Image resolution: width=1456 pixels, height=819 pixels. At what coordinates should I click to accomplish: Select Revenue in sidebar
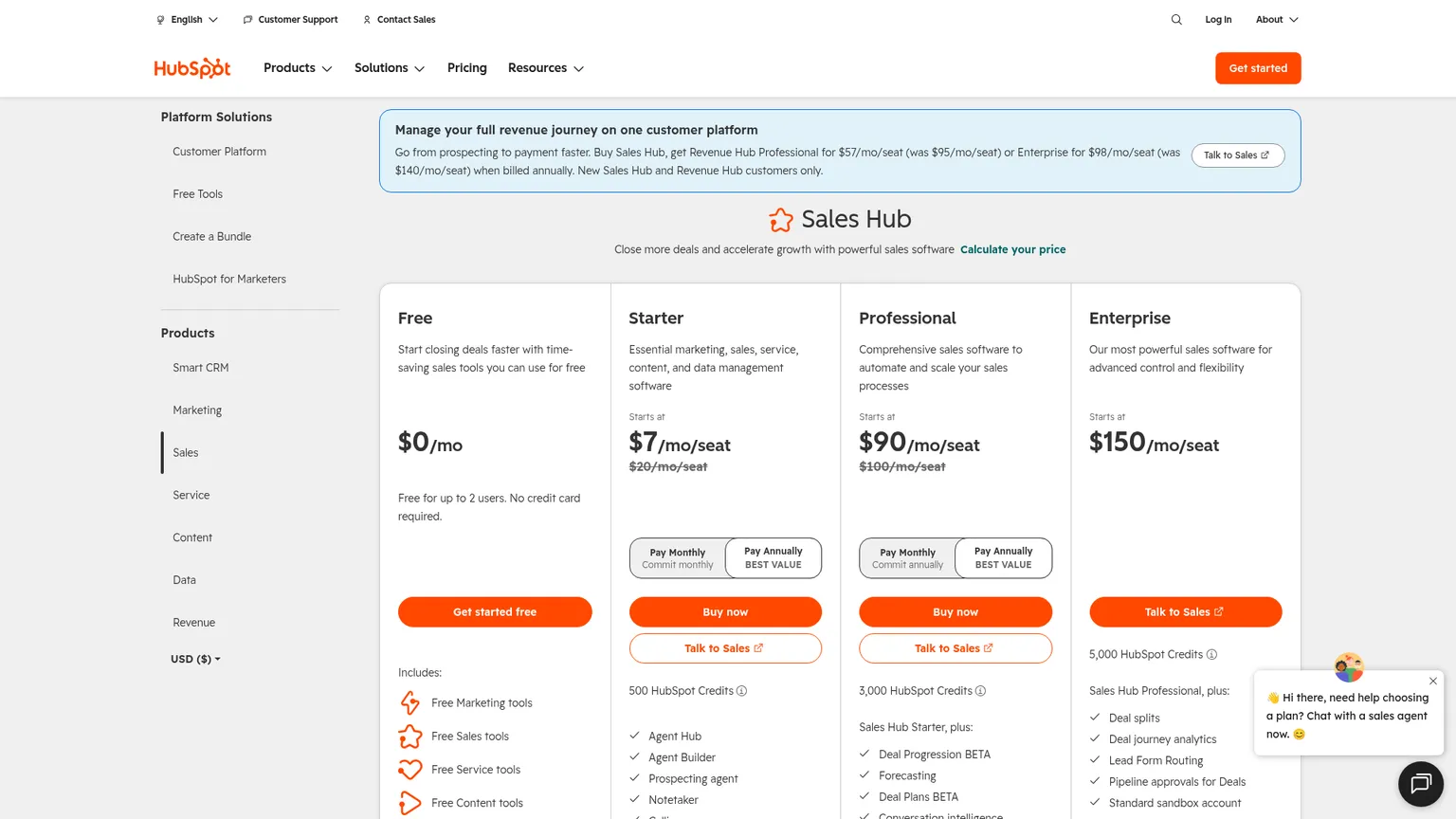tap(193, 623)
